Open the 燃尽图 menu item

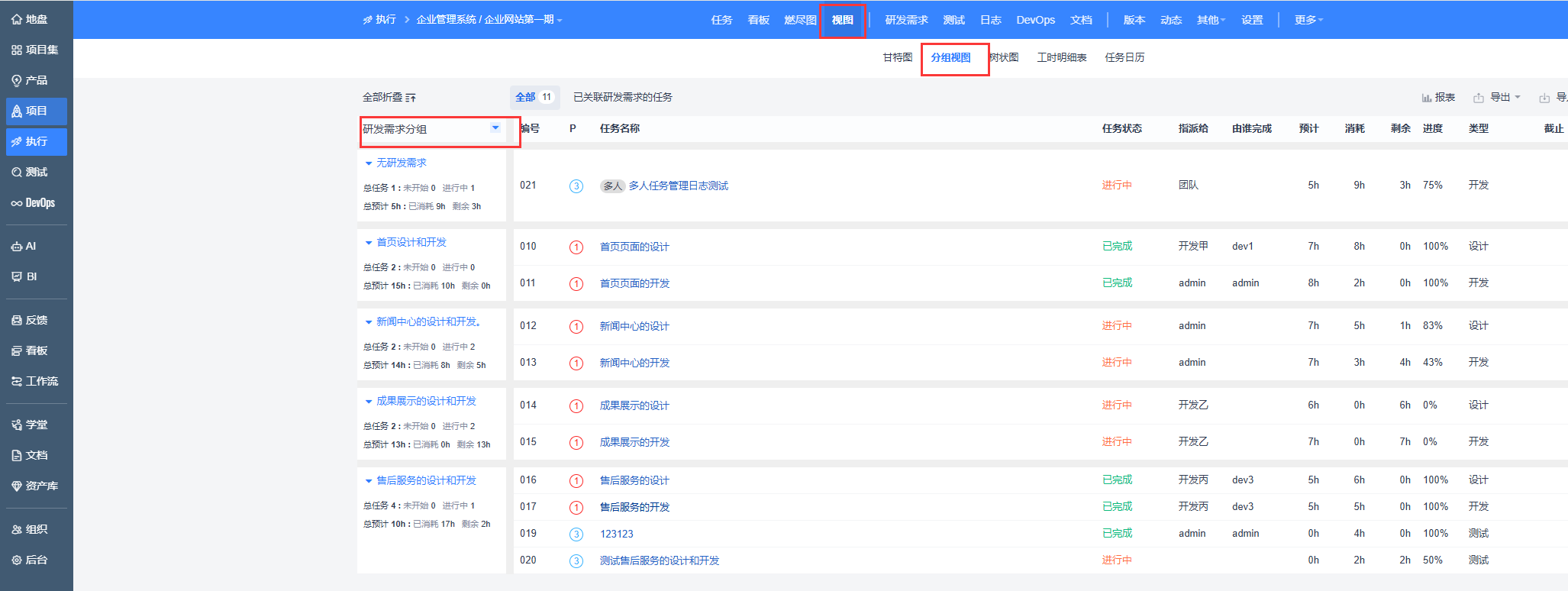pyautogui.click(x=800, y=20)
